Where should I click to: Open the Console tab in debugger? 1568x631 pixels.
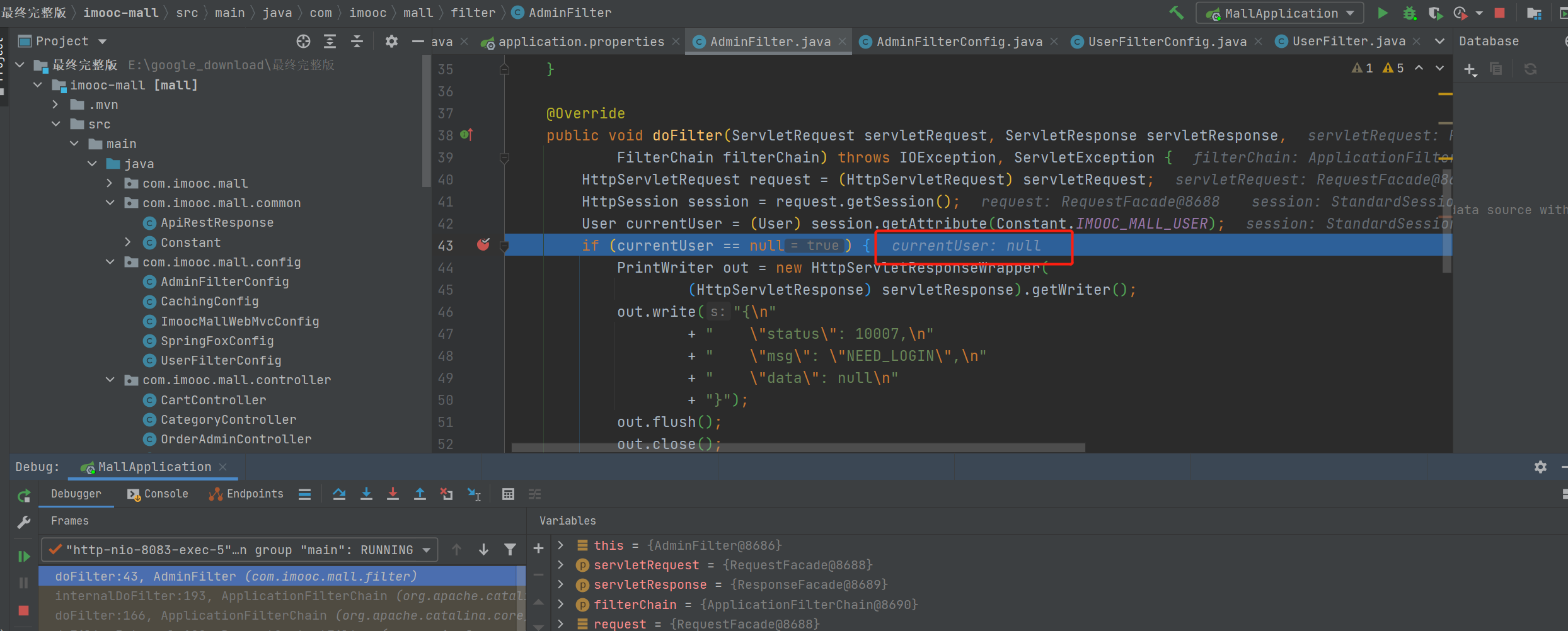coord(158,494)
